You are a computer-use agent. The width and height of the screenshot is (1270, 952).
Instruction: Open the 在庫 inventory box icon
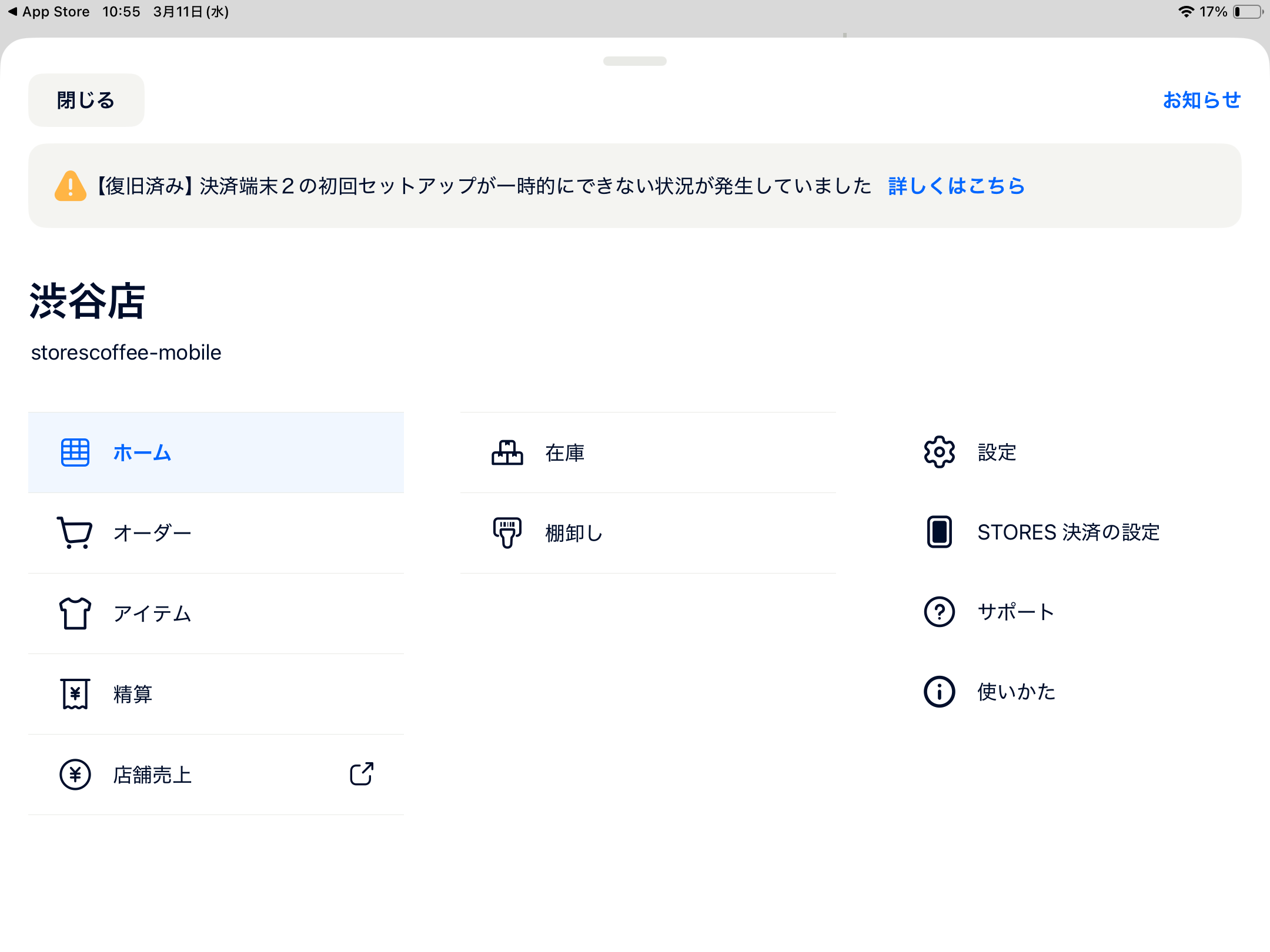[x=507, y=452]
